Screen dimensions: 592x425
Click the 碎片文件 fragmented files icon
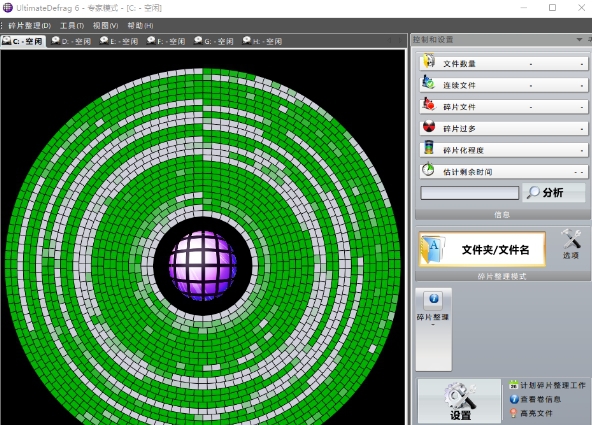click(x=429, y=104)
